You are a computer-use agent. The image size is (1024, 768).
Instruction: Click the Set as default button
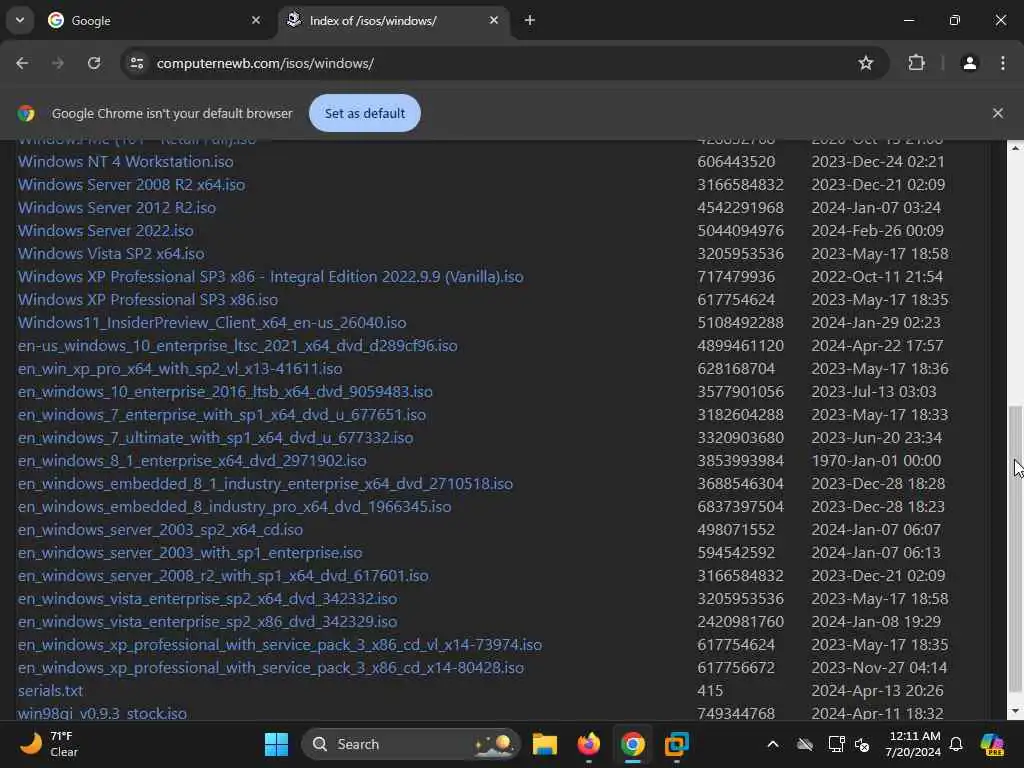364,113
